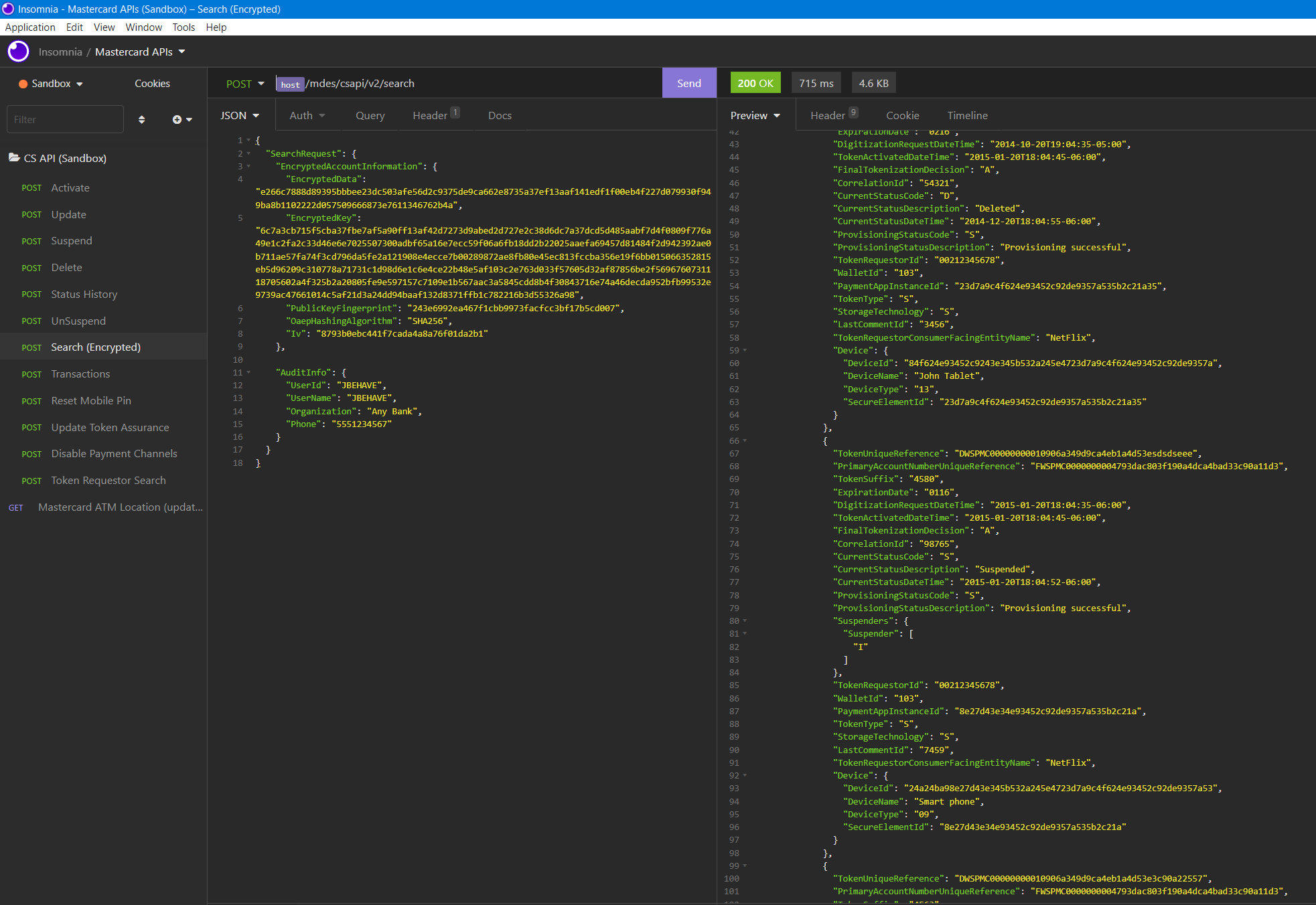Collapse Device fold arrow on line 59
Viewport: 1316px width, 905px height.
point(745,351)
